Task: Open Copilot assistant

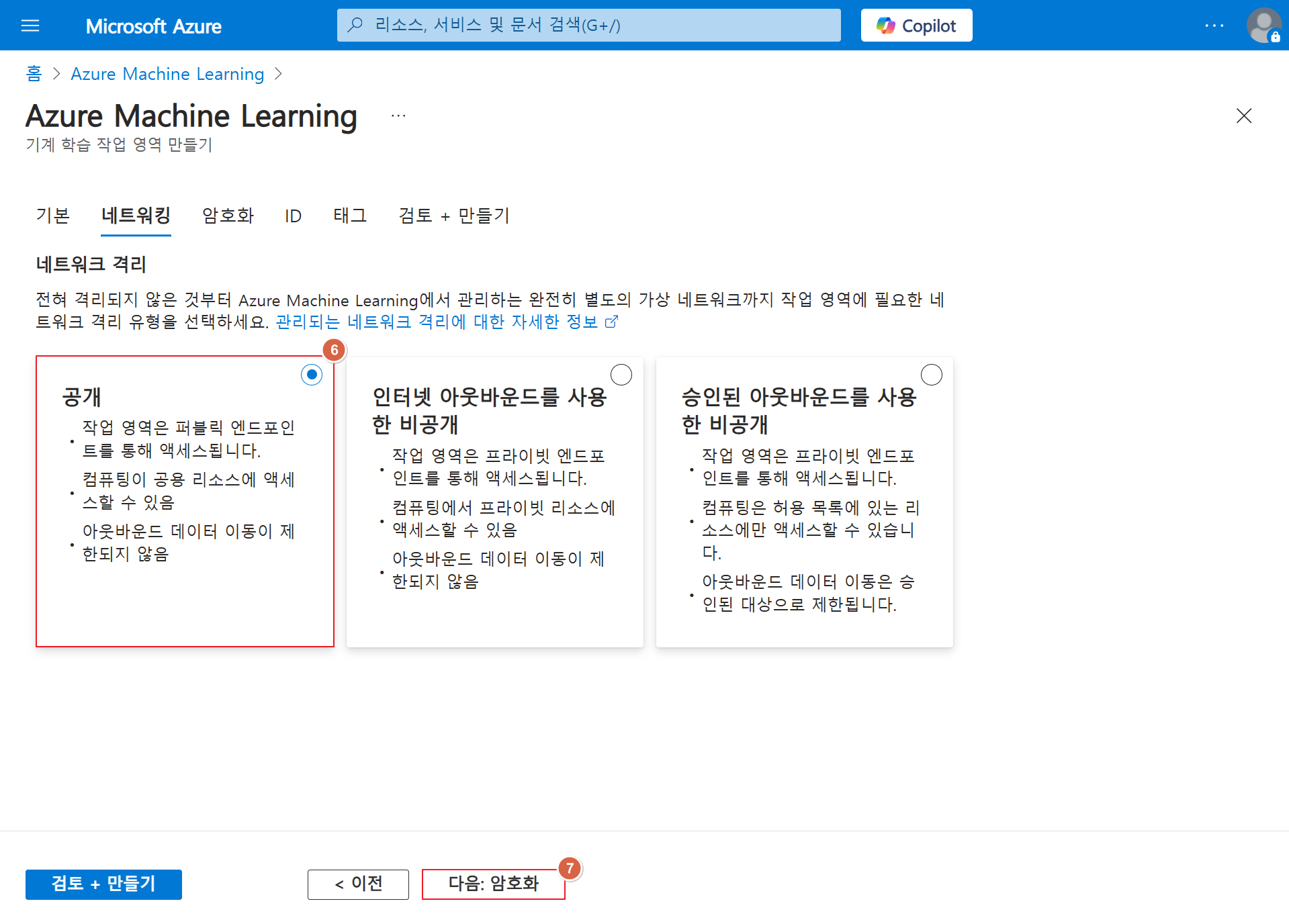Action: tap(916, 26)
